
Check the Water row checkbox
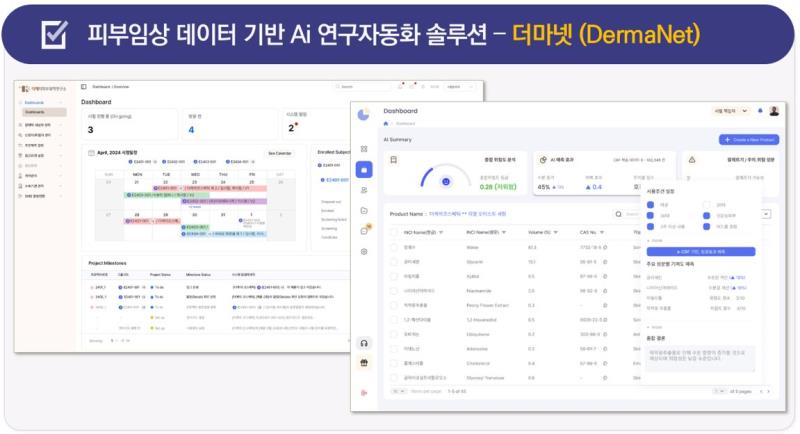point(393,247)
